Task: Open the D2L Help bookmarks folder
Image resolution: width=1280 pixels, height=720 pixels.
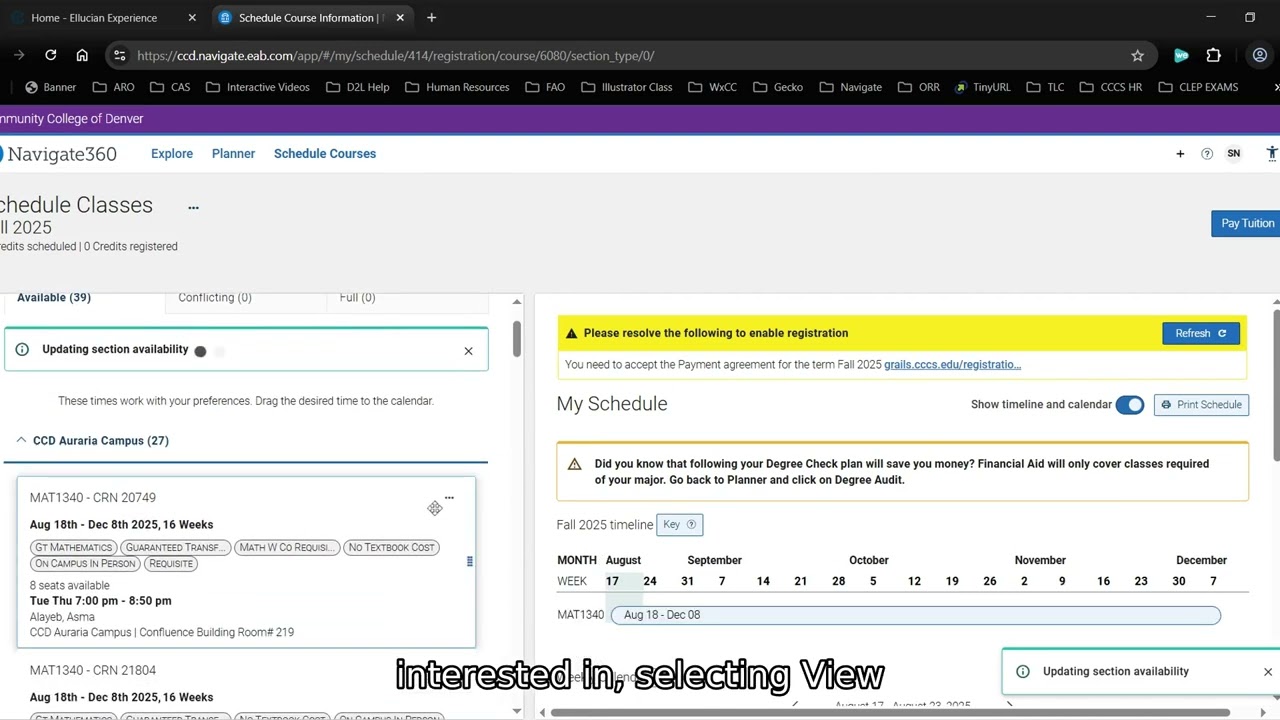Action: point(358,87)
